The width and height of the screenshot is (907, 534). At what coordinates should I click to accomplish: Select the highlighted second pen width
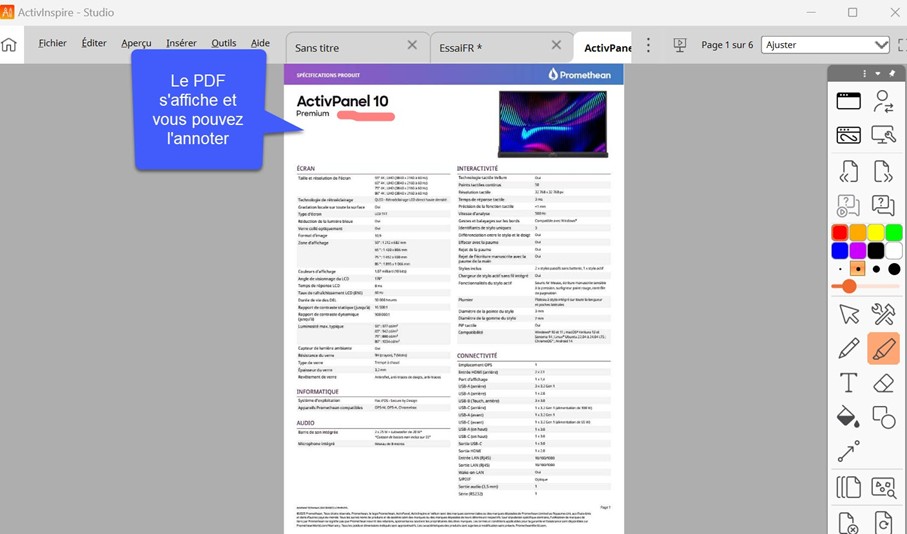point(858,269)
